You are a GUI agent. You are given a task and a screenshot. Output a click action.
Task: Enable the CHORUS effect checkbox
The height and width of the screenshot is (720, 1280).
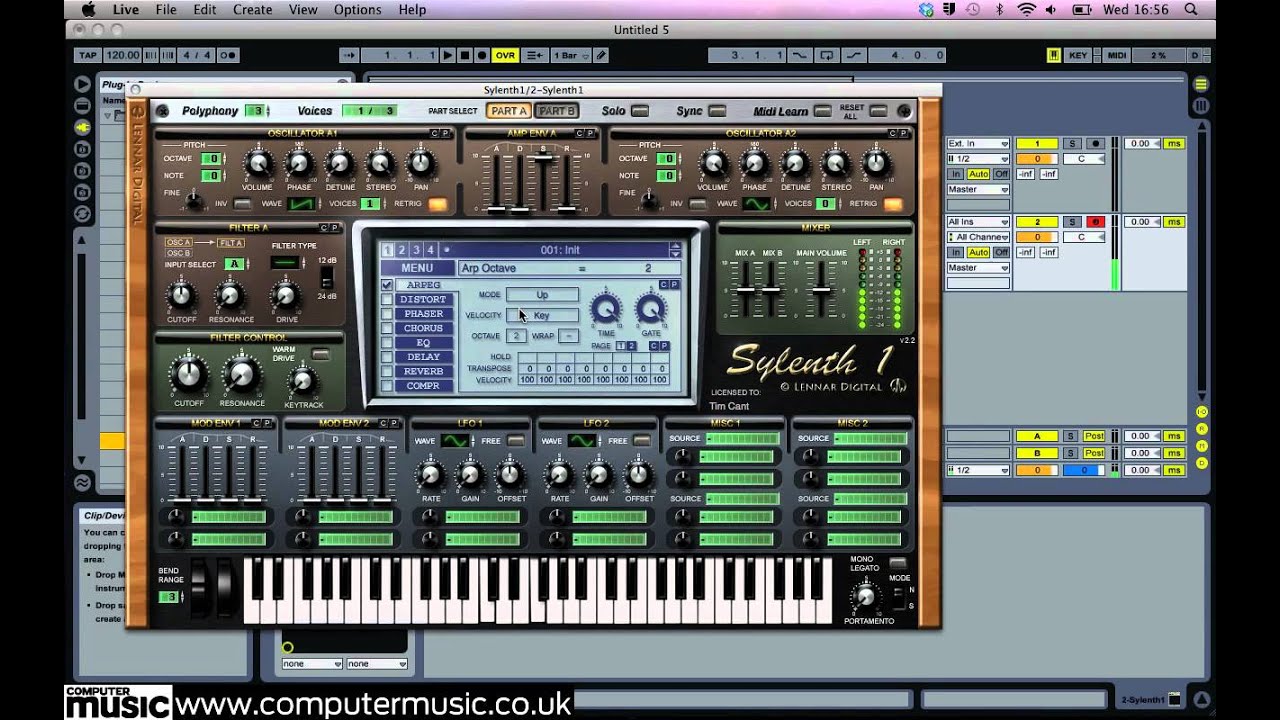point(387,328)
